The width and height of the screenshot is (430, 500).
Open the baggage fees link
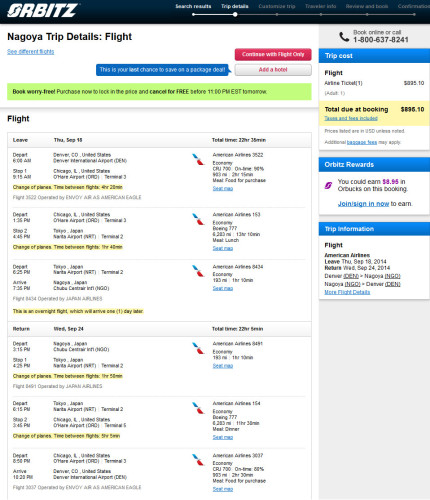point(362,142)
